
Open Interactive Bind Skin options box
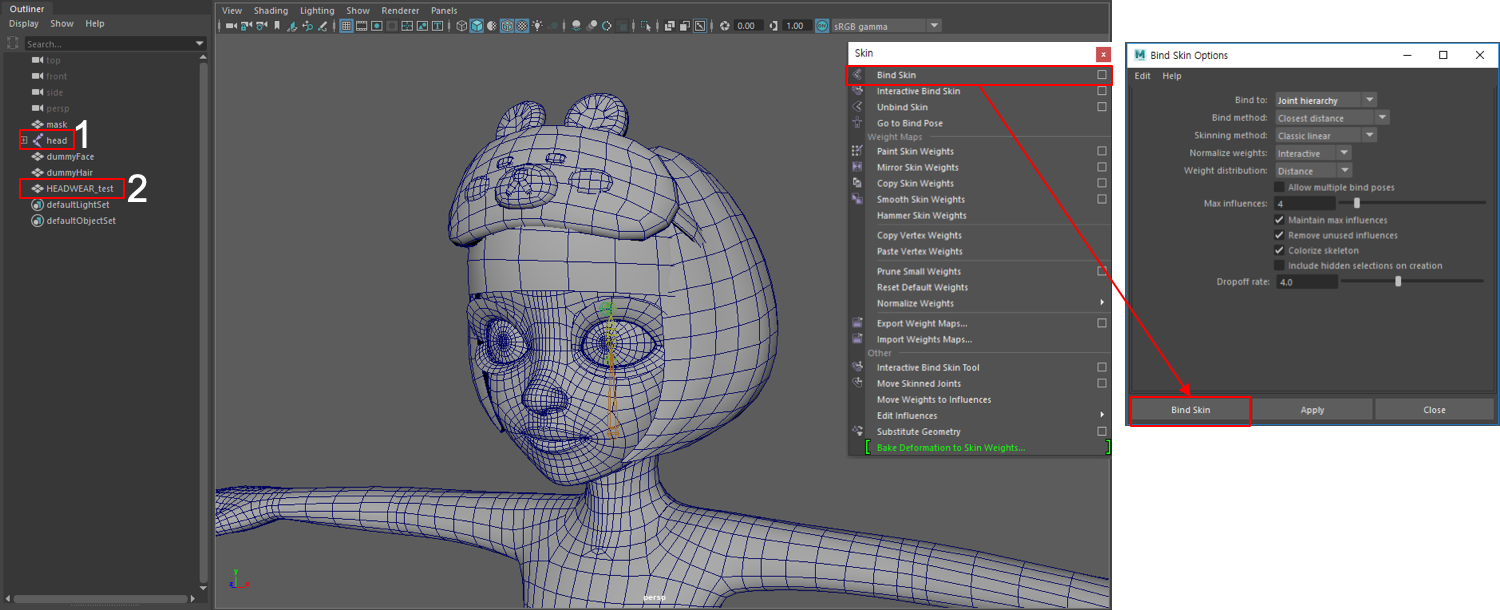pos(1102,91)
